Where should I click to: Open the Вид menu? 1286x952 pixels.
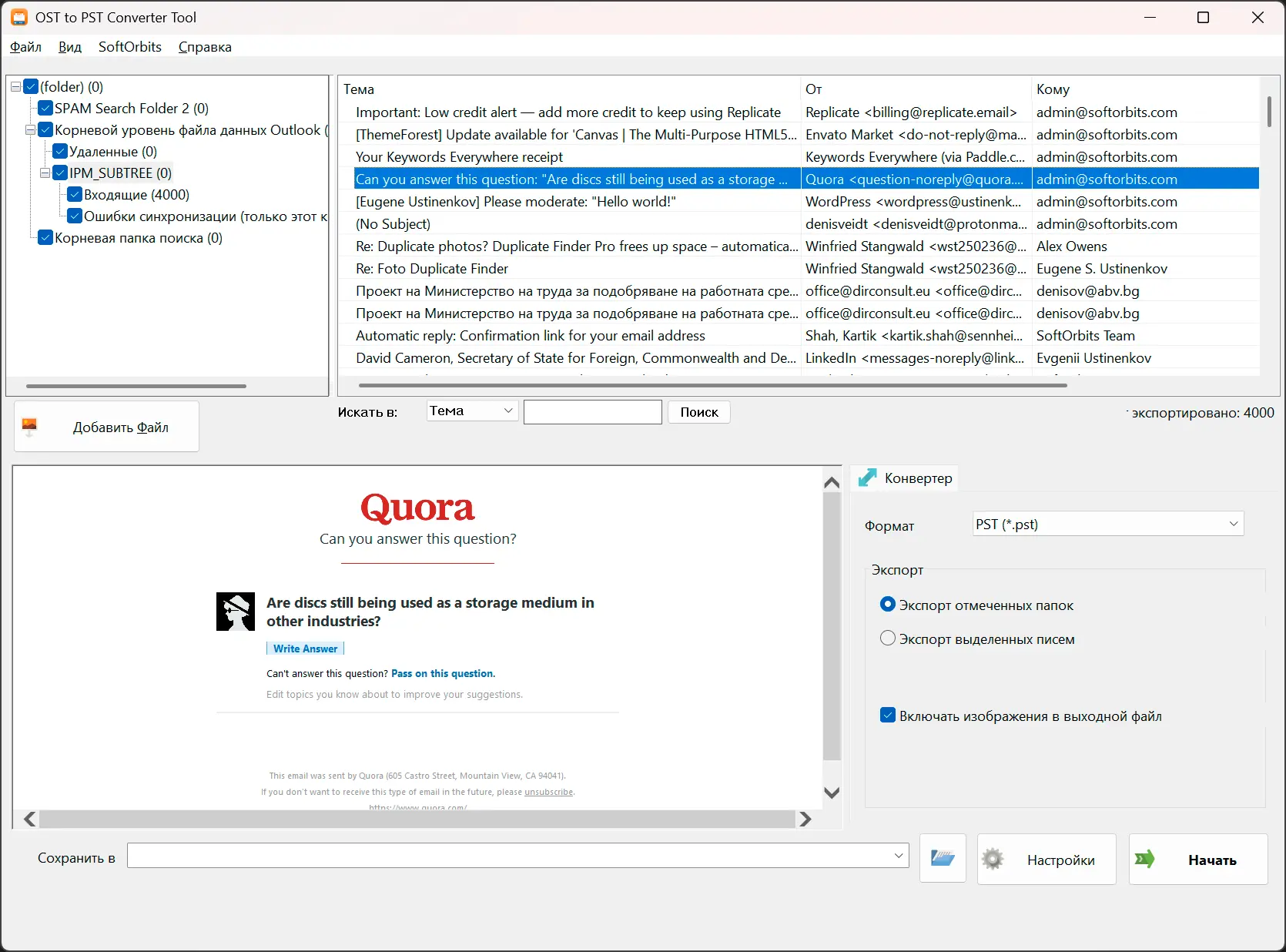pos(69,47)
